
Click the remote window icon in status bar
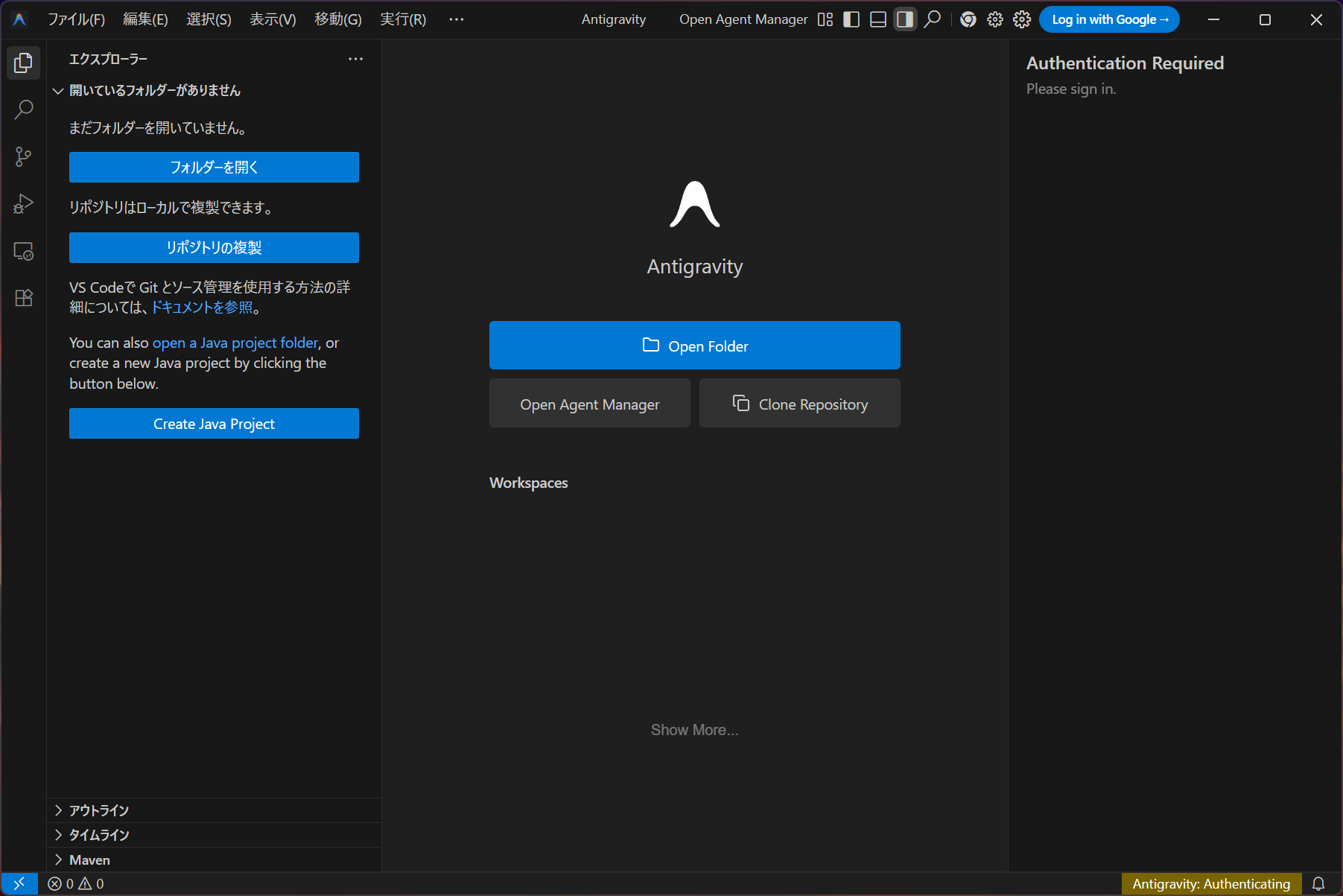pos(19,884)
